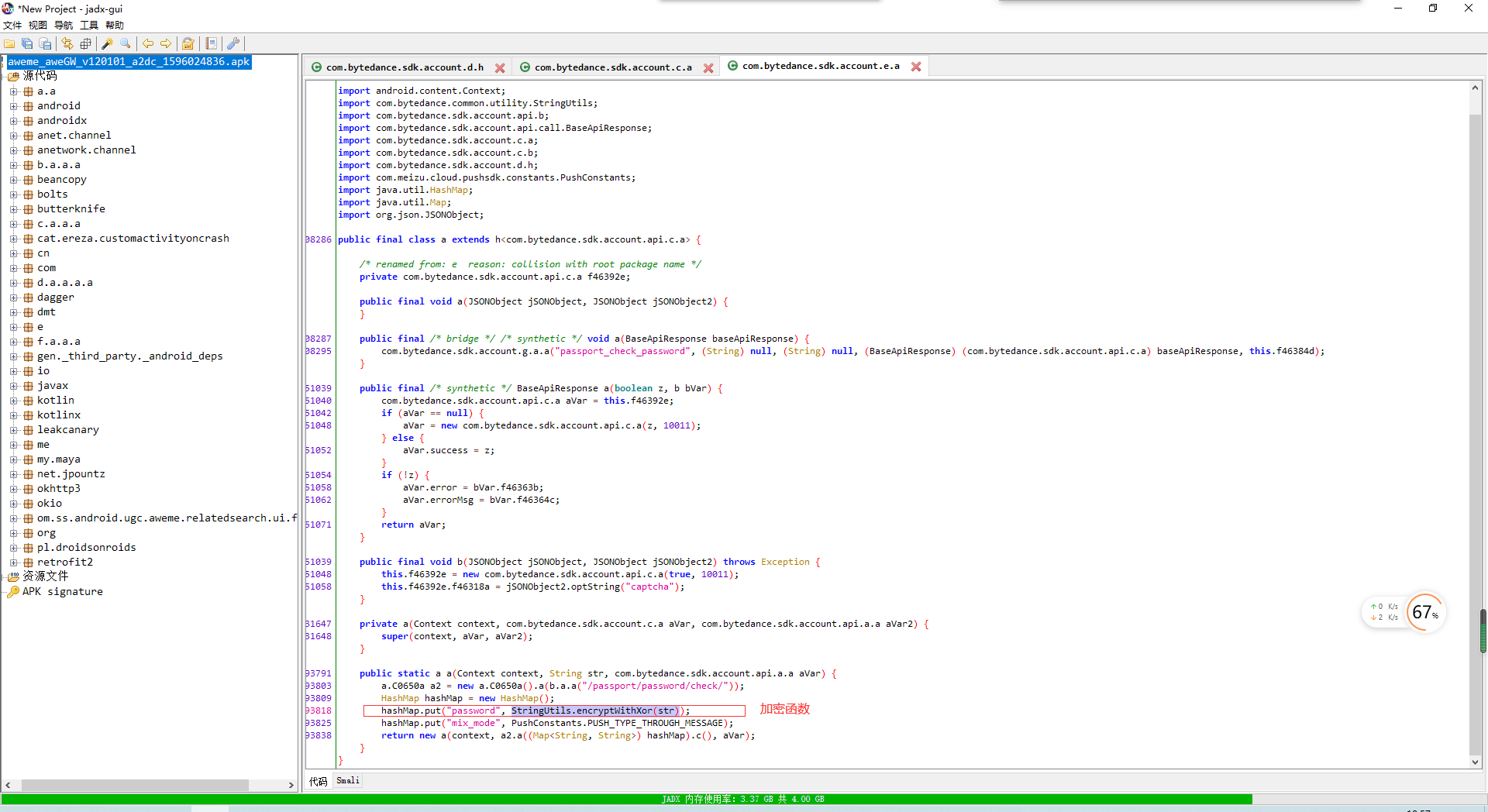Select the aweme apk root node

point(129,62)
